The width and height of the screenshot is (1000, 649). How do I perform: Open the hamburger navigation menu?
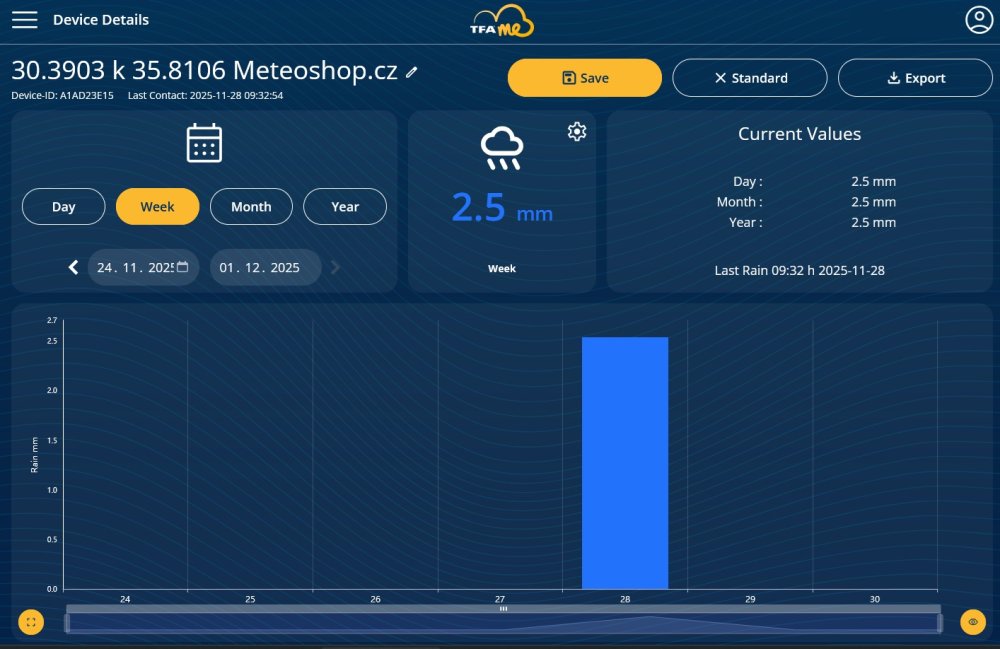pyautogui.click(x=25, y=20)
